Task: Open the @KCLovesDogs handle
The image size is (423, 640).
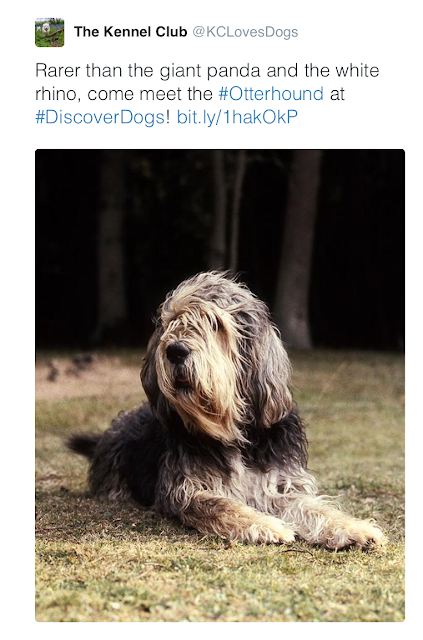Action: [x=245, y=32]
